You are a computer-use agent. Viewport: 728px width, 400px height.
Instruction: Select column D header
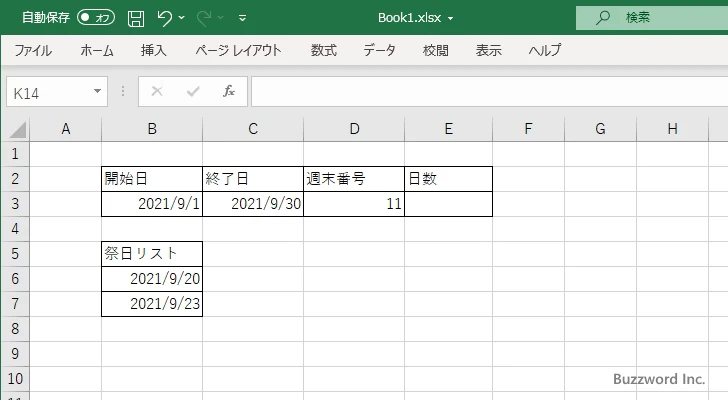tap(354, 129)
